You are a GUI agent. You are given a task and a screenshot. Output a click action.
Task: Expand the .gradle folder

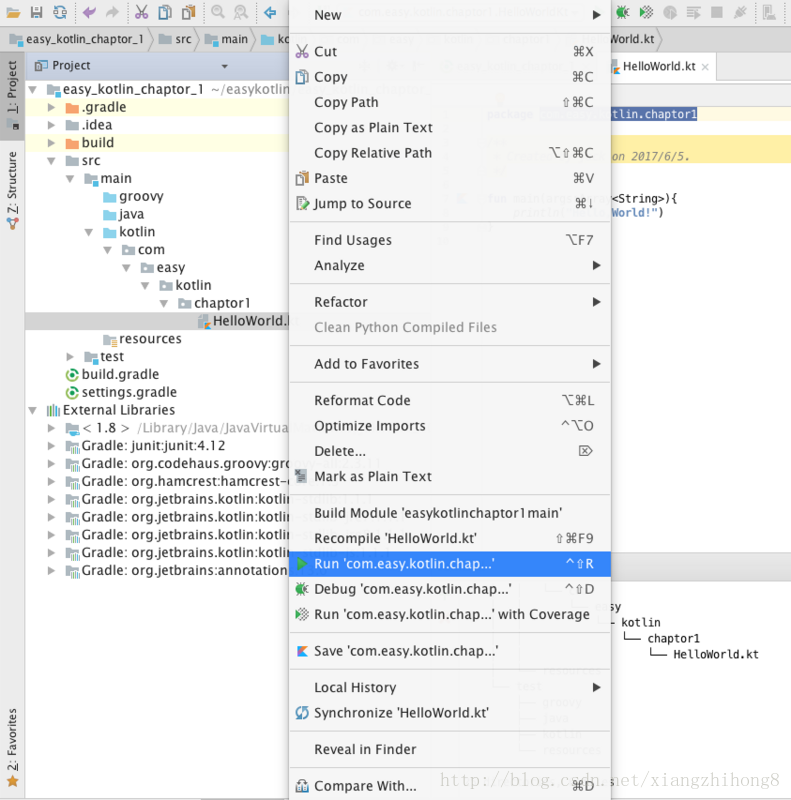[51, 107]
